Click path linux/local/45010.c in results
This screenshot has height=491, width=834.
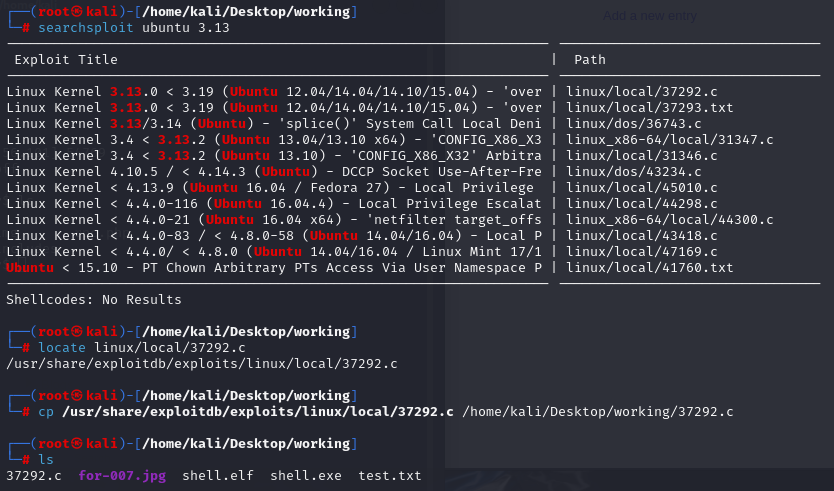click(641, 187)
